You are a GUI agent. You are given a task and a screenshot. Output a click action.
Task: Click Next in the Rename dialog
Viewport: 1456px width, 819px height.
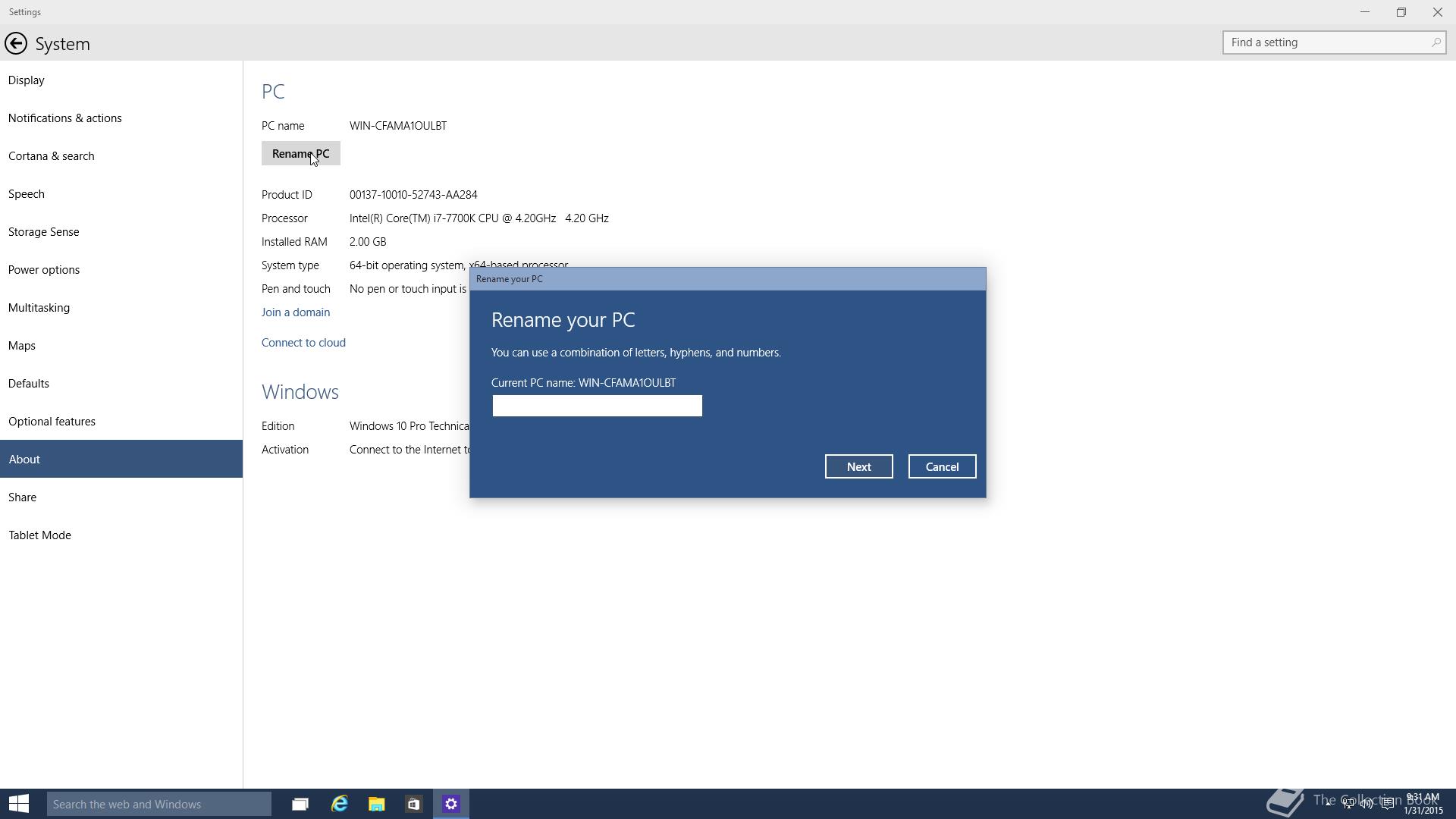pyautogui.click(x=858, y=466)
